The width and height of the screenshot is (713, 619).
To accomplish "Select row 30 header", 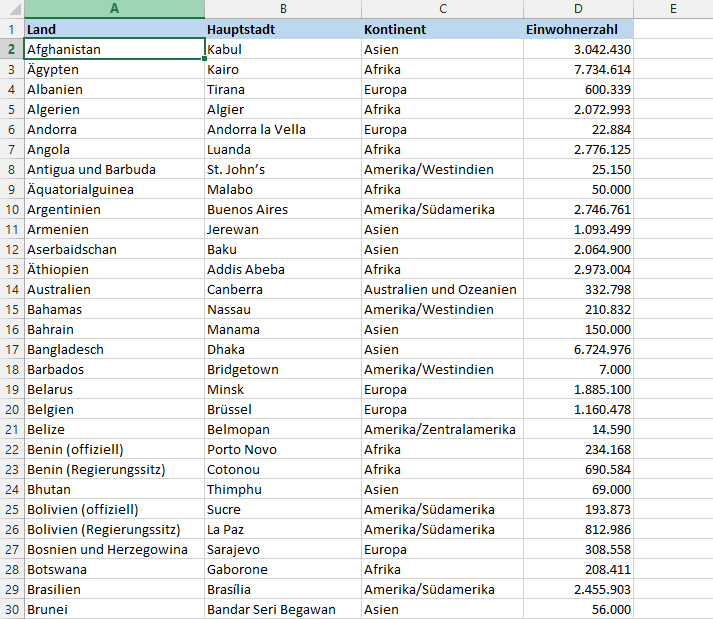I will (x=12, y=609).
